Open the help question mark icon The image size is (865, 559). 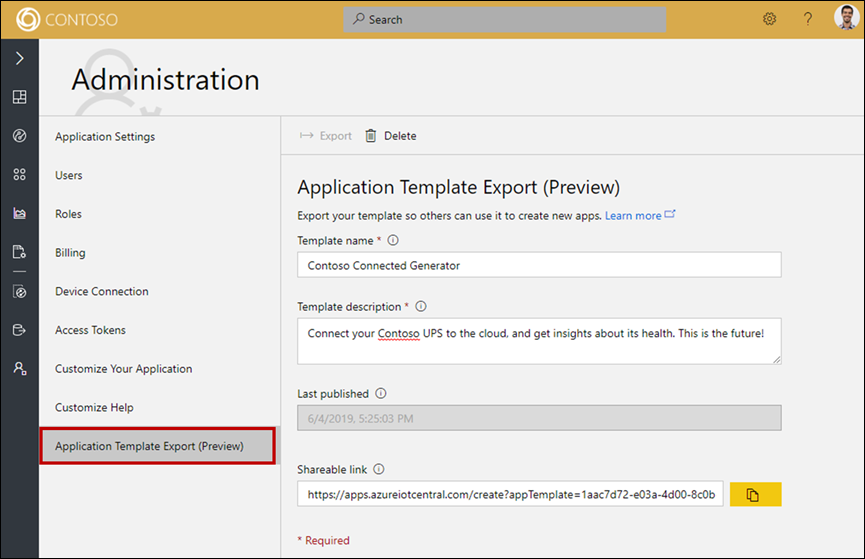pos(808,19)
